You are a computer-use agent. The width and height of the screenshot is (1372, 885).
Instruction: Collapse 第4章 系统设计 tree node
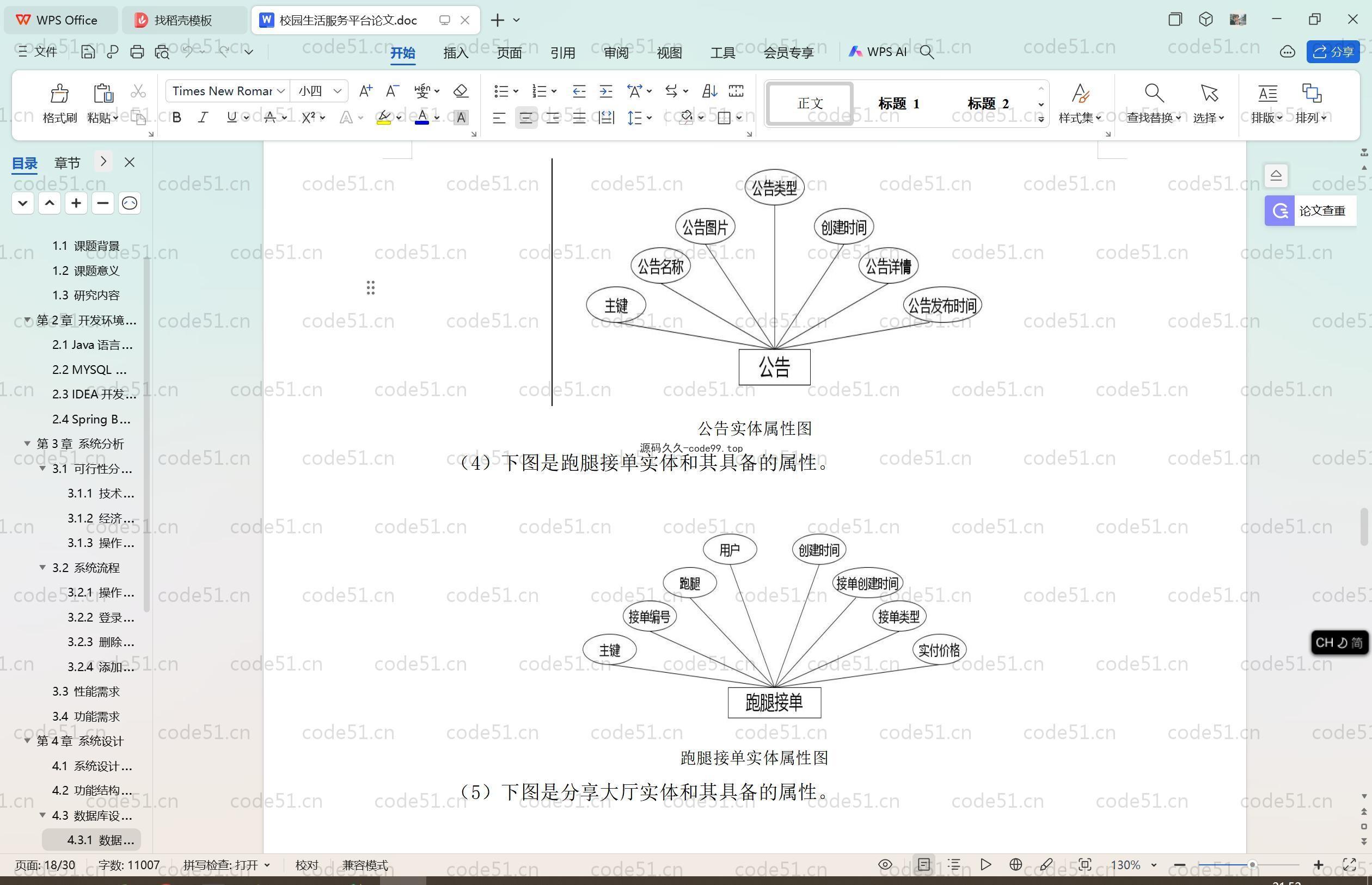pos(27,741)
